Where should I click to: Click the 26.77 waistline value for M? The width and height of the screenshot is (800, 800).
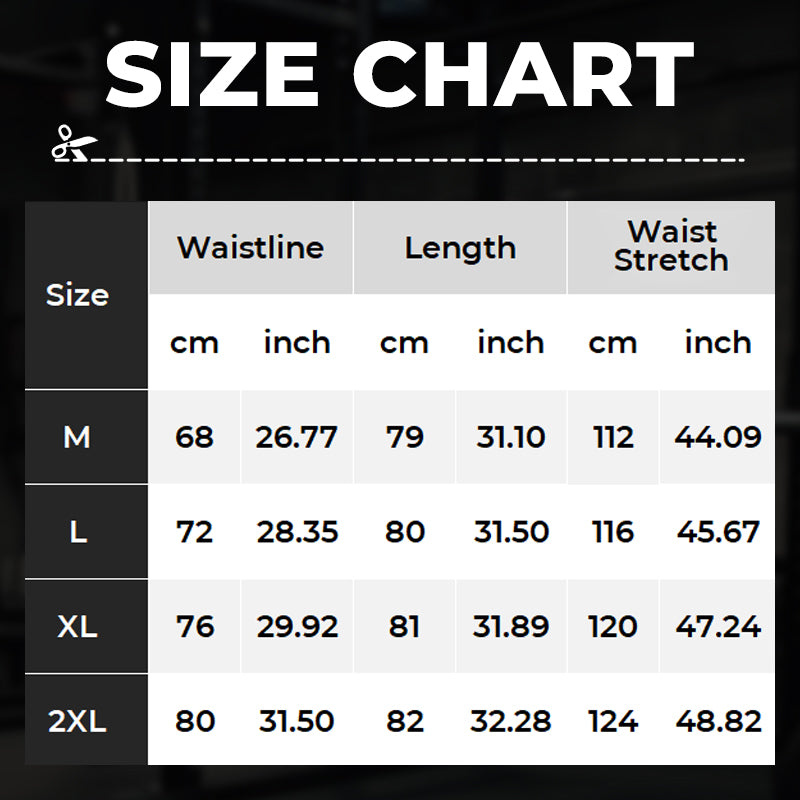(x=297, y=437)
